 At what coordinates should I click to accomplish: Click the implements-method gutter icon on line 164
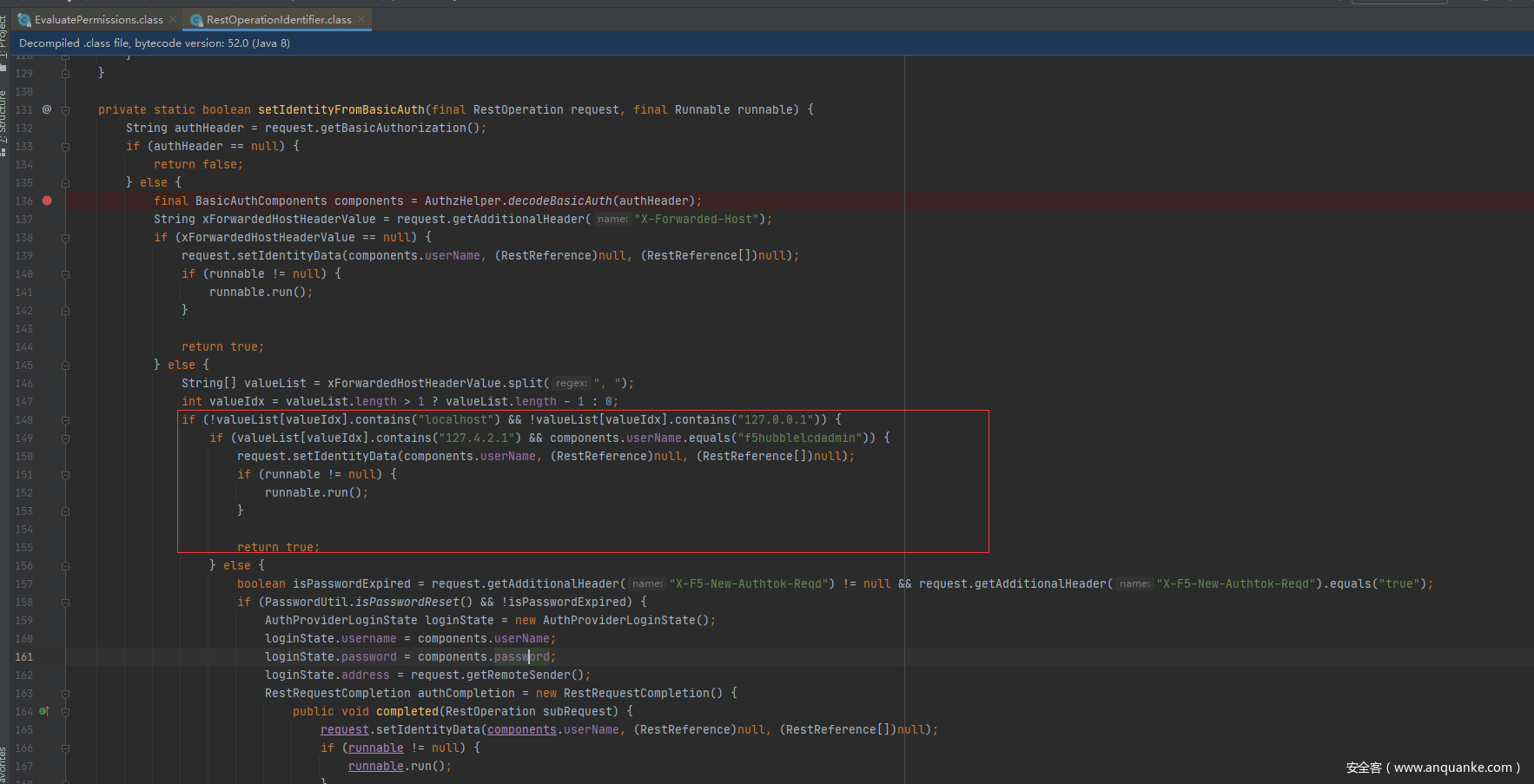pos(44,711)
